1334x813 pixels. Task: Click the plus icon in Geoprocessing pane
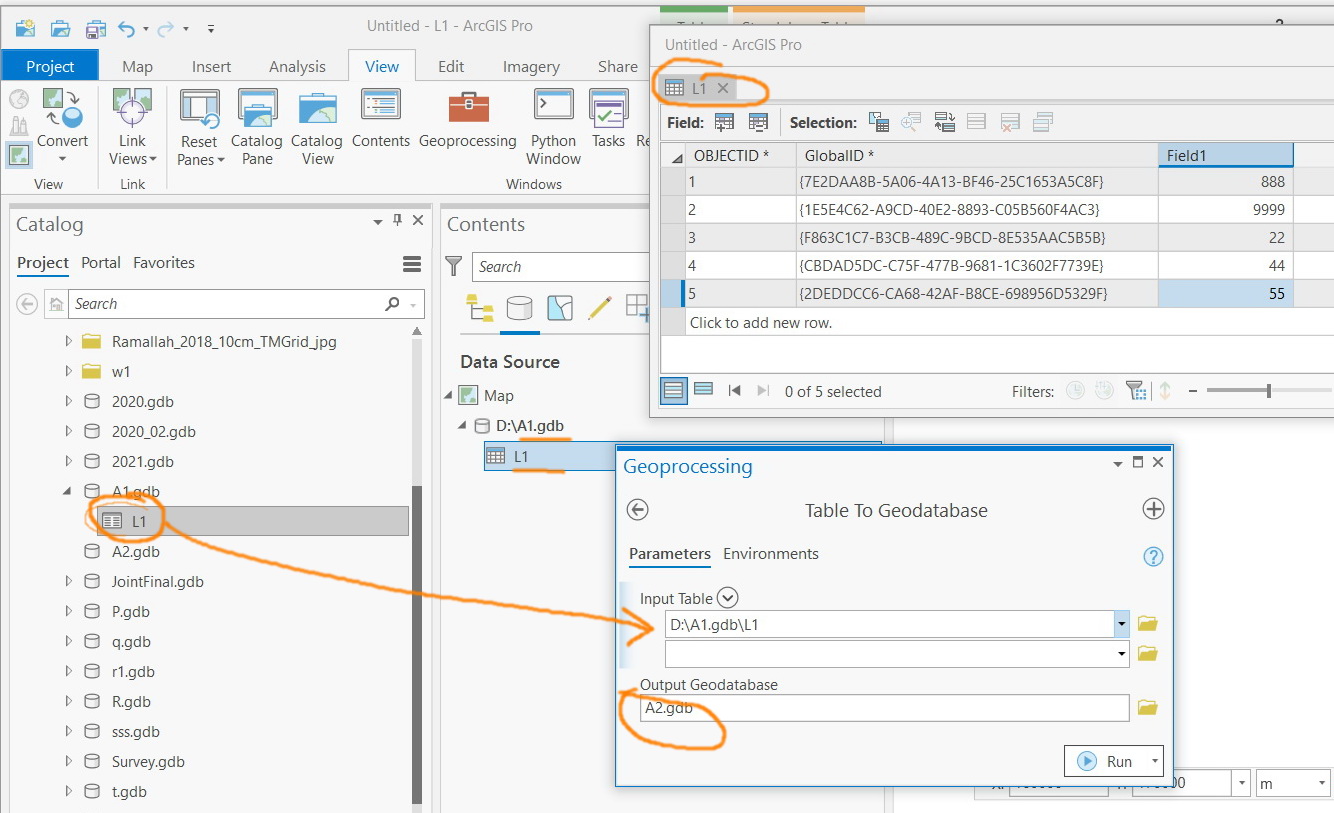point(1153,509)
